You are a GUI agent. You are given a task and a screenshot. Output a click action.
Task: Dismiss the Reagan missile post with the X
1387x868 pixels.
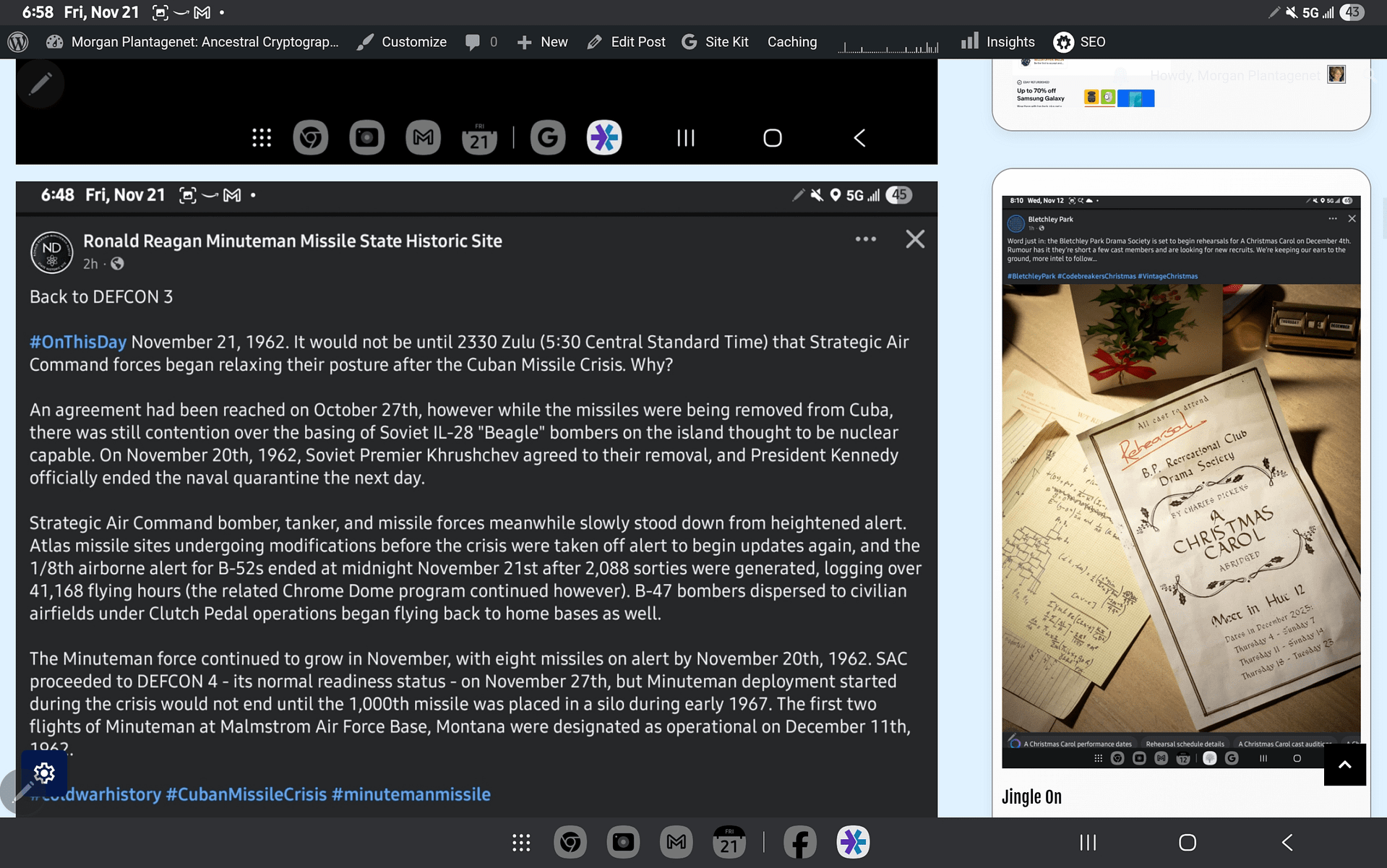click(x=914, y=239)
